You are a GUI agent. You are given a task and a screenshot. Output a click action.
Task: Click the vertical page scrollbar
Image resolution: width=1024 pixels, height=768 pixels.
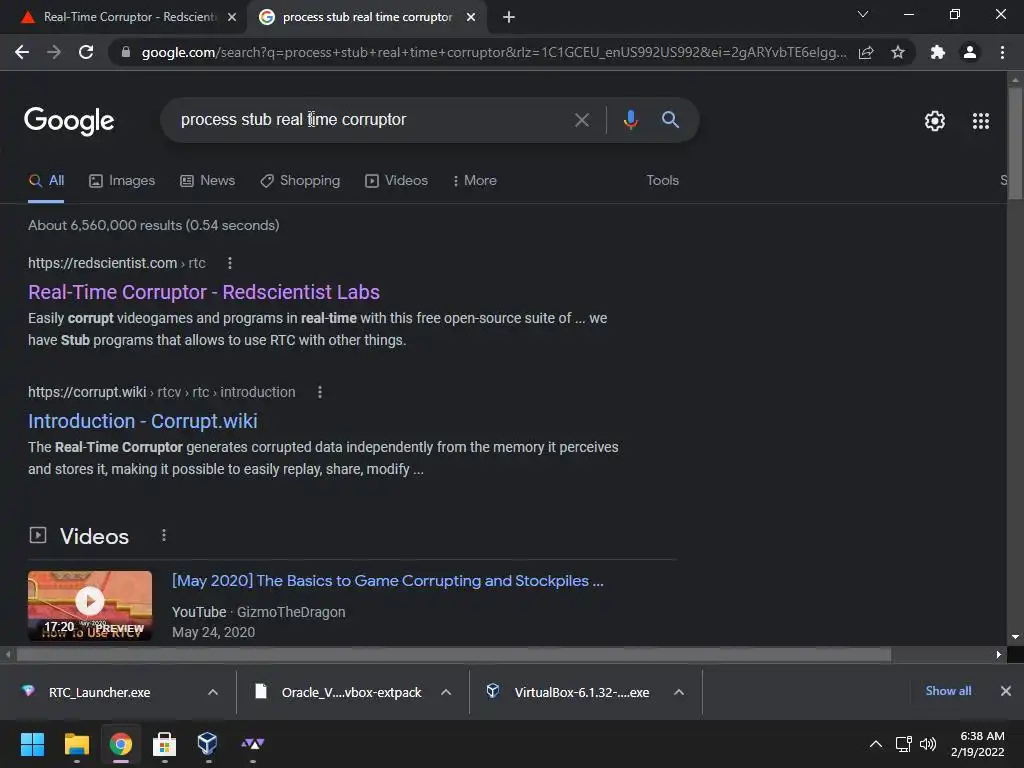pos(1015,144)
